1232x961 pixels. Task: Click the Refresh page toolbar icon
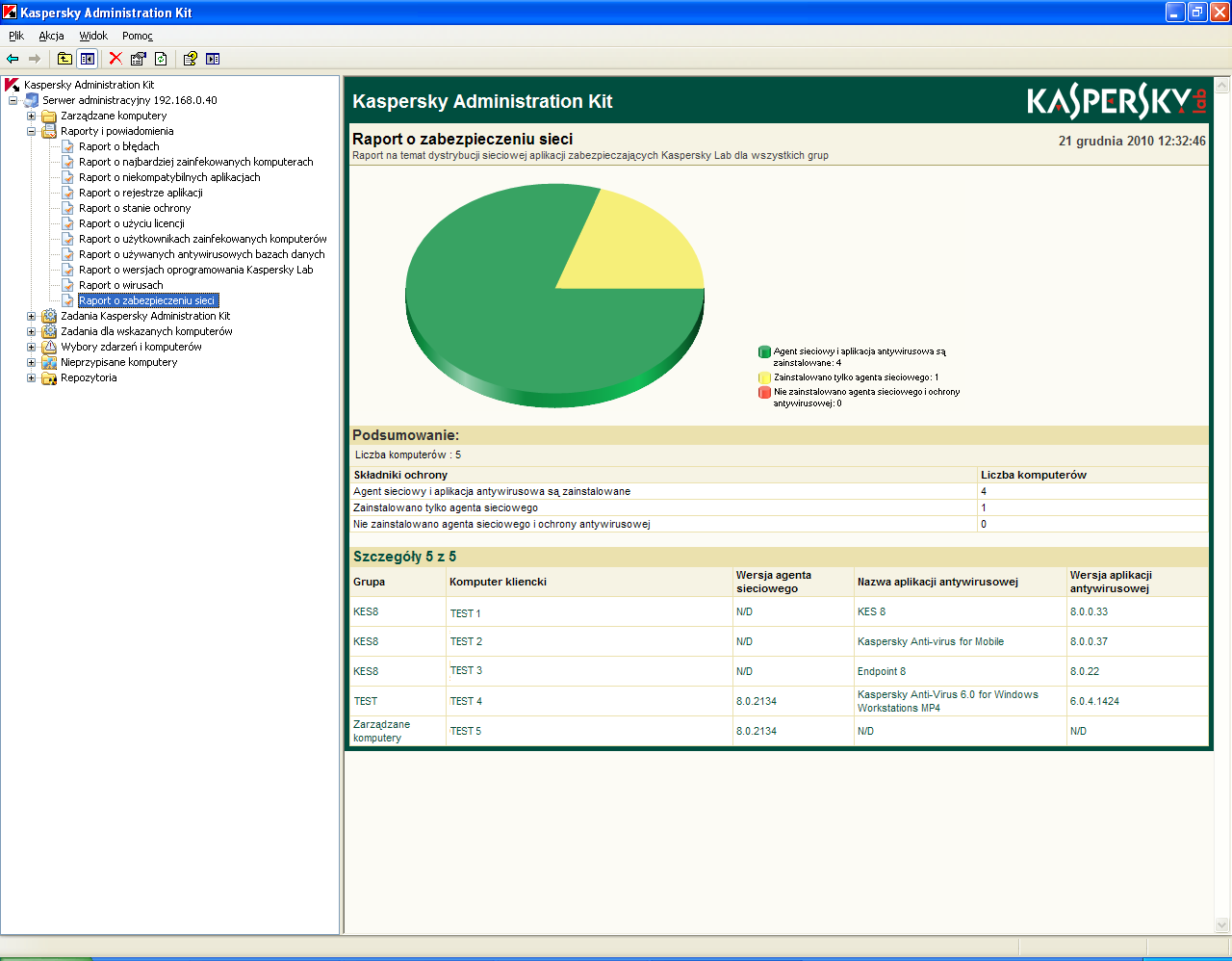(161, 59)
